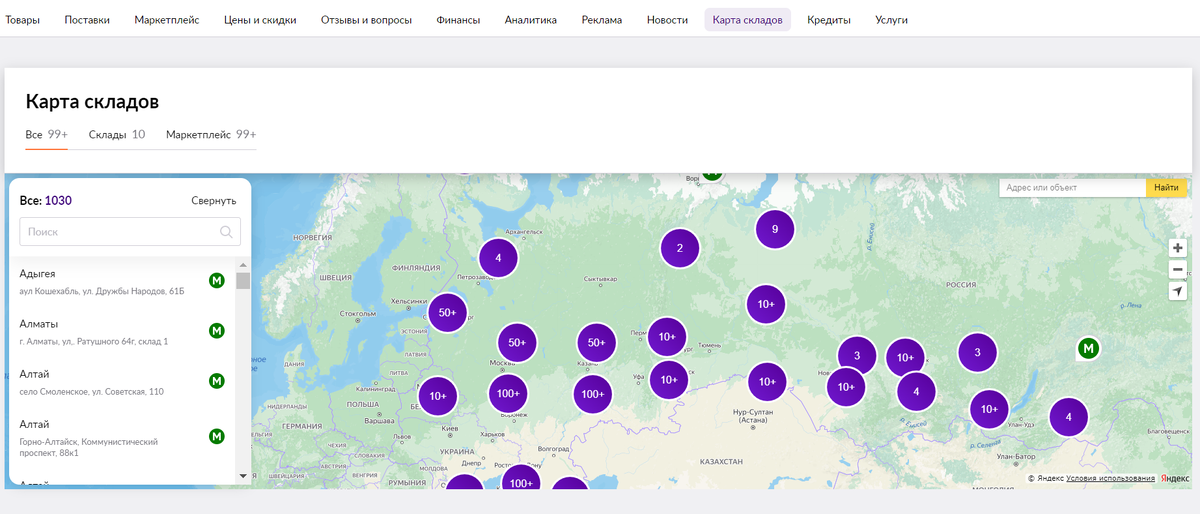
Task: Click the yellow Найти button
Action: pos(1166,187)
